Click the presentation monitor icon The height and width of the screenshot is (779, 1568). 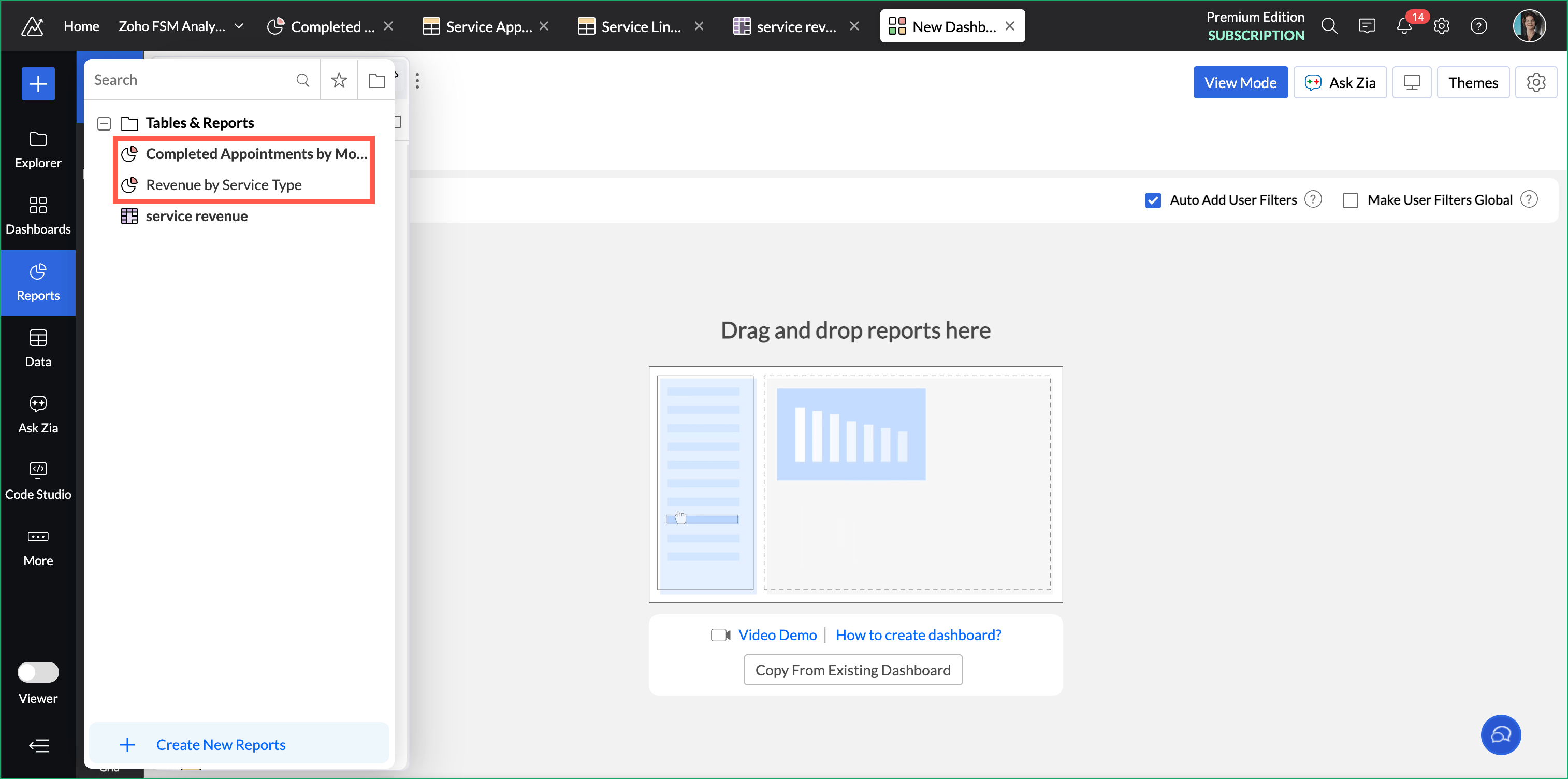pyautogui.click(x=1412, y=82)
